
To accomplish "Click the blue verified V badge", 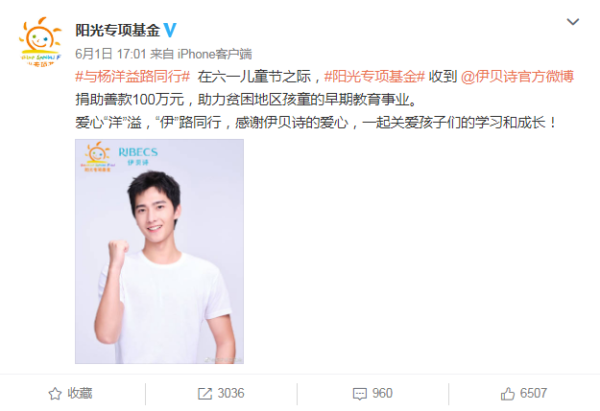I will [170, 30].
